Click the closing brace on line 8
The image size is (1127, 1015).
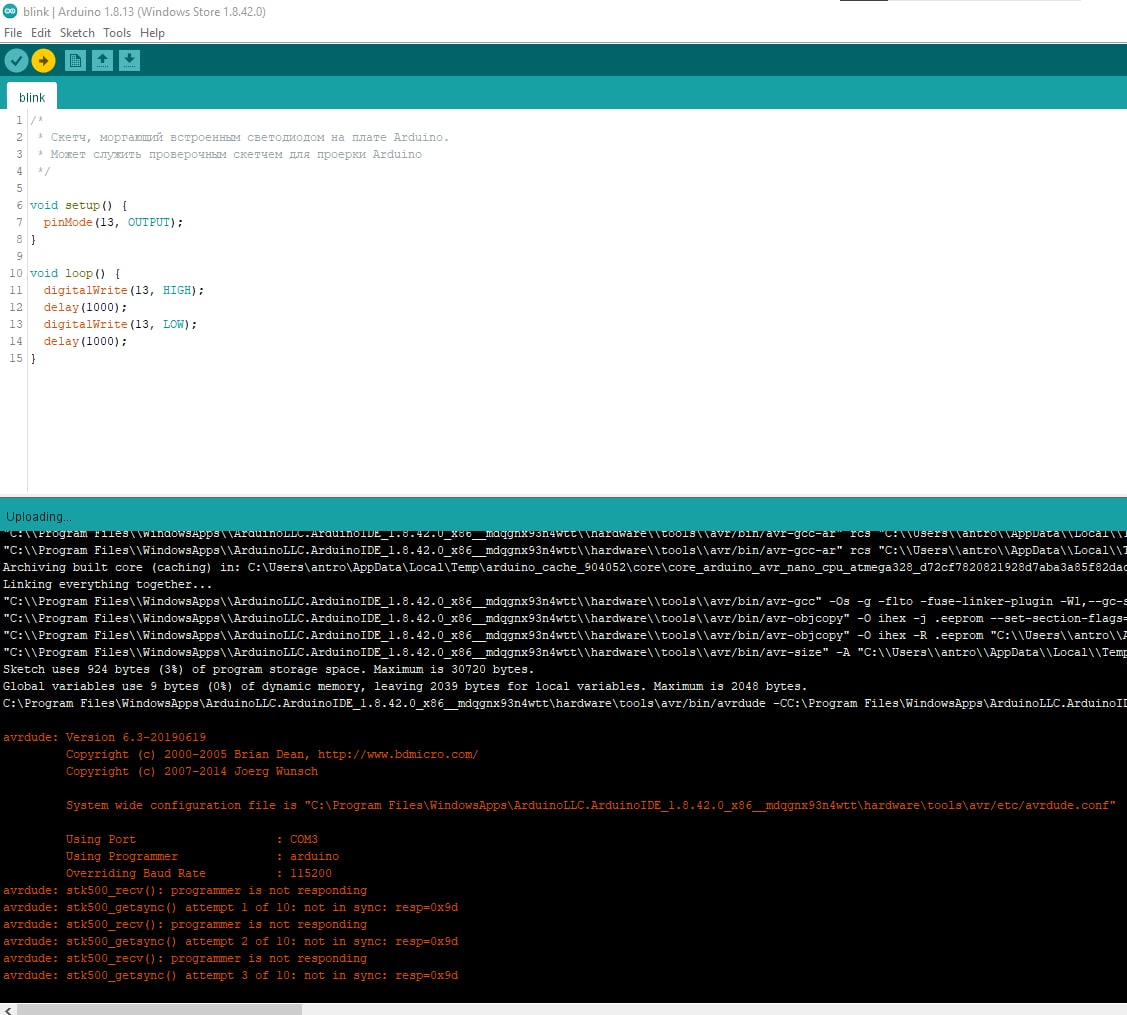[33, 239]
